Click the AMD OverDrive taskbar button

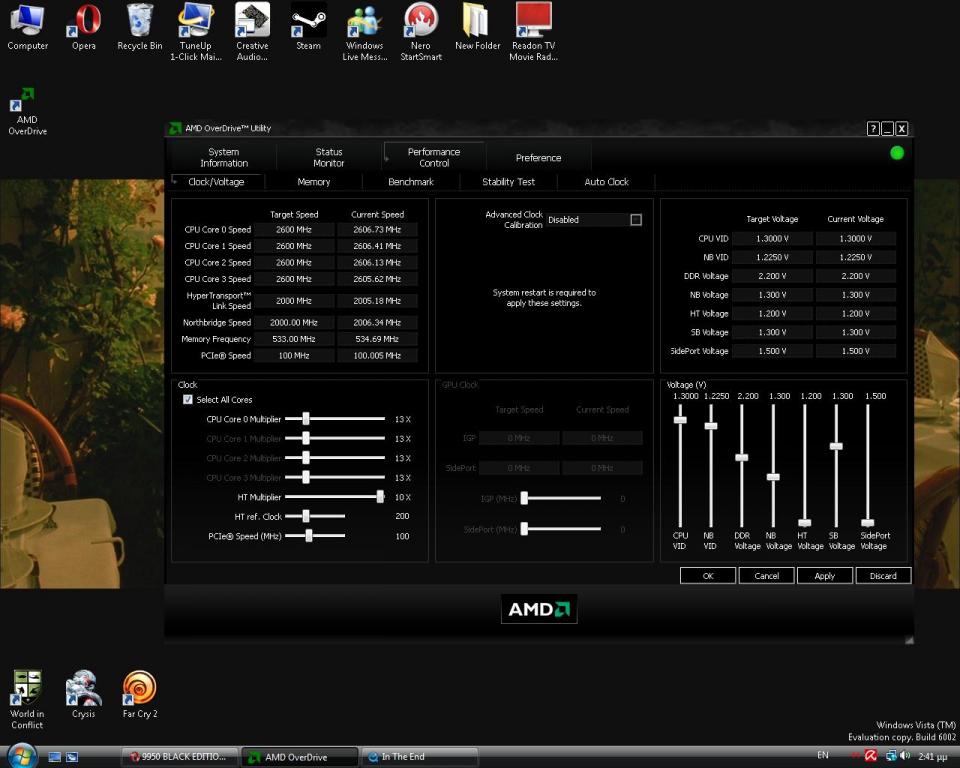[x=300, y=757]
